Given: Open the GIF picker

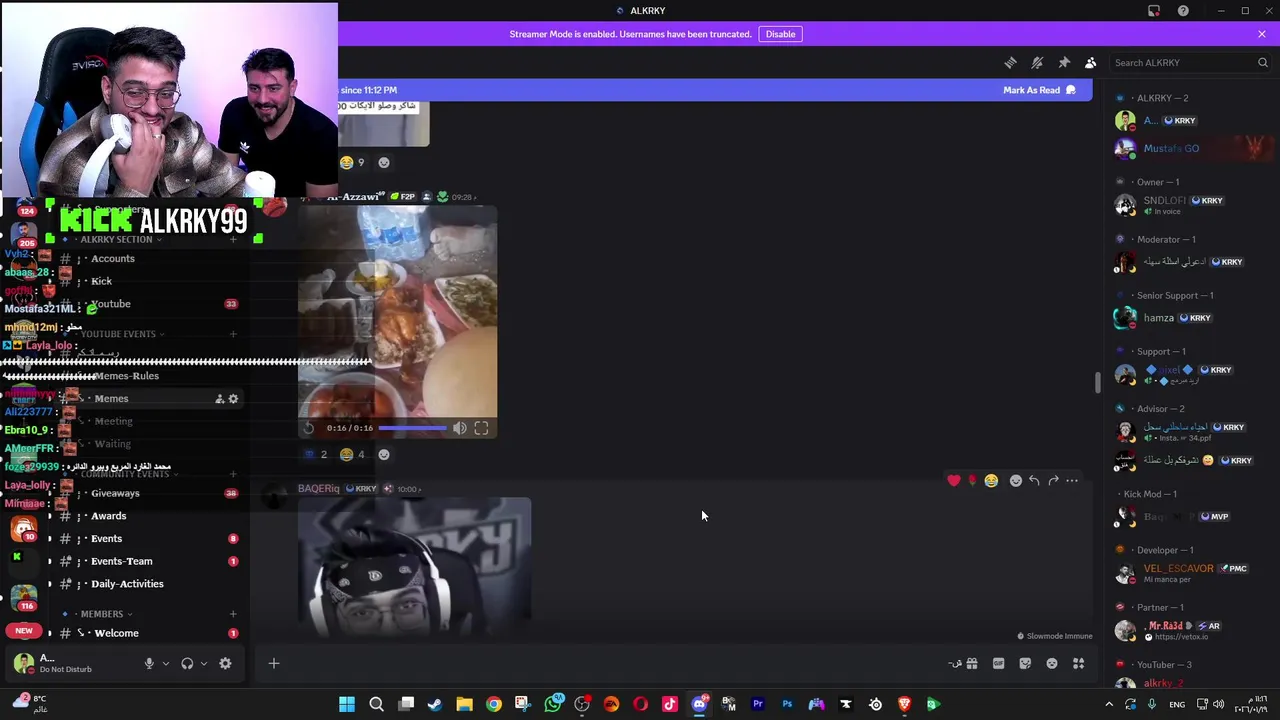Looking at the screenshot, I should pyautogui.click(x=998, y=663).
